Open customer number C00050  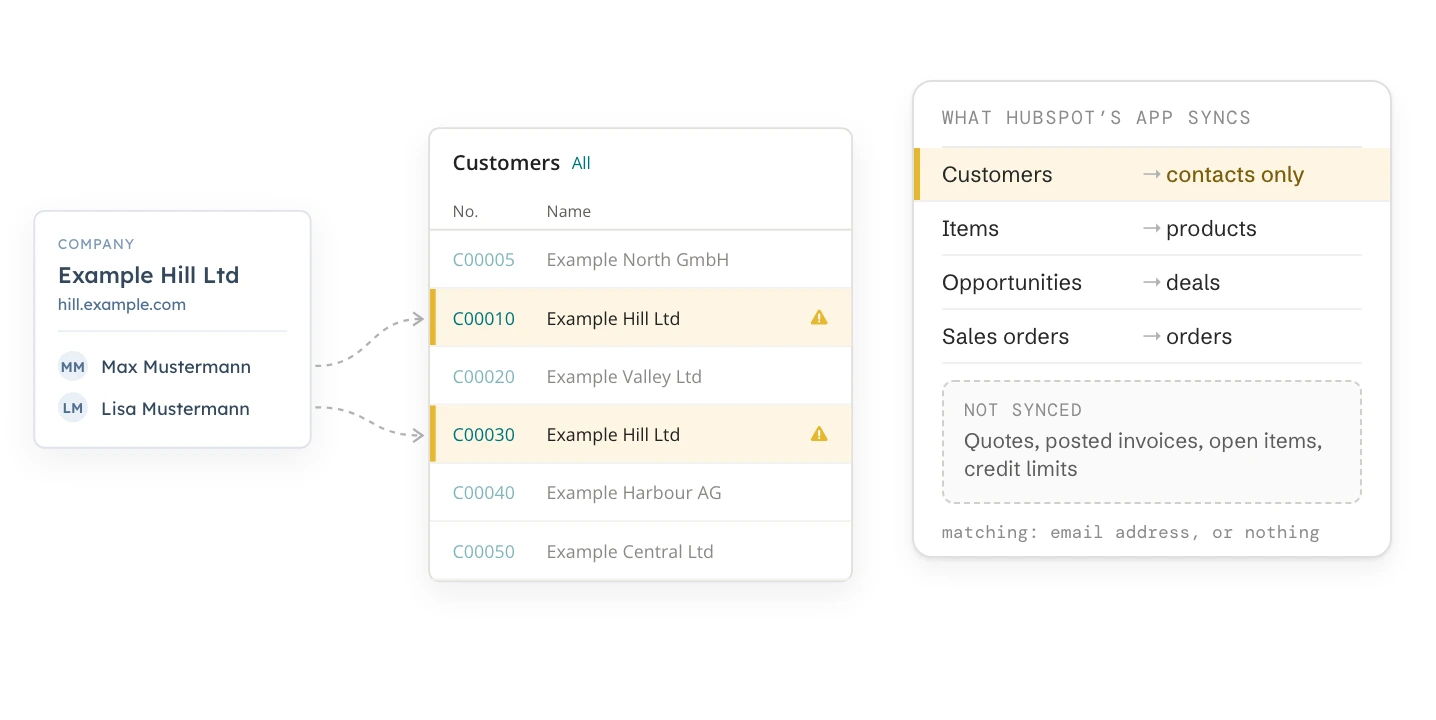coord(484,552)
